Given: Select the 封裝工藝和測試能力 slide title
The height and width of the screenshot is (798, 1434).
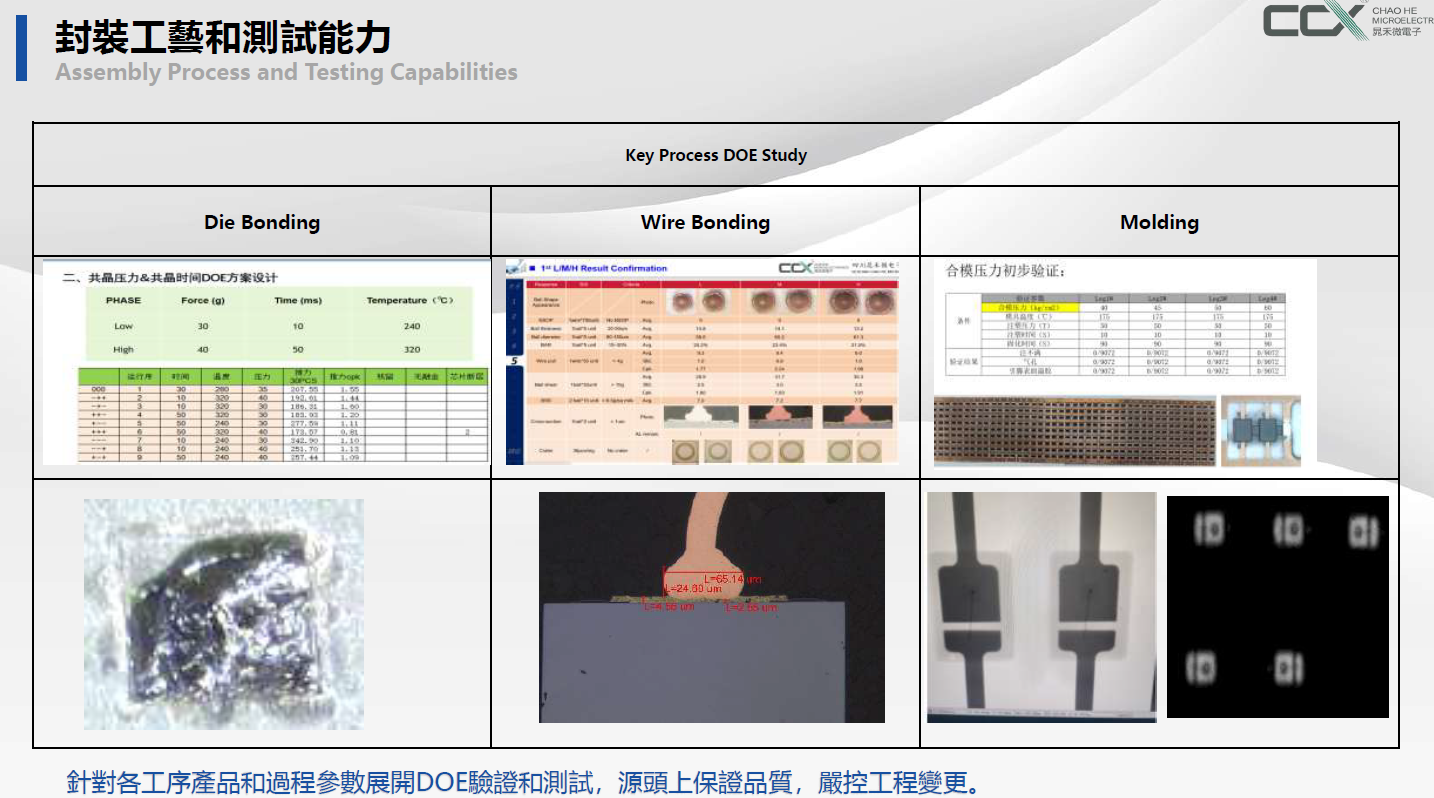Looking at the screenshot, I should pos(222,38).
